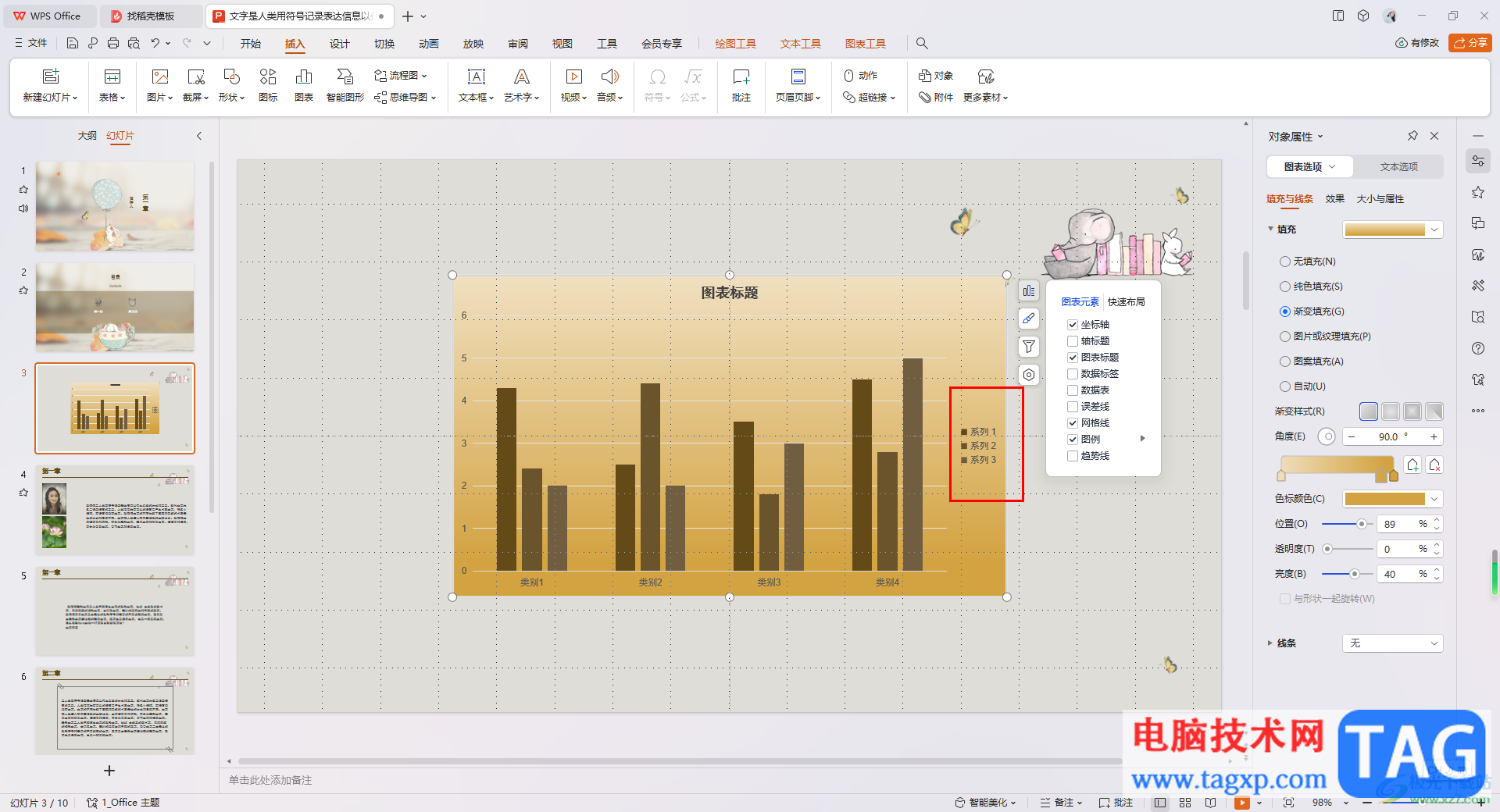This screenshot has width=1500, height=812.
Task: Click the 动作 action button
Action: 861,76
